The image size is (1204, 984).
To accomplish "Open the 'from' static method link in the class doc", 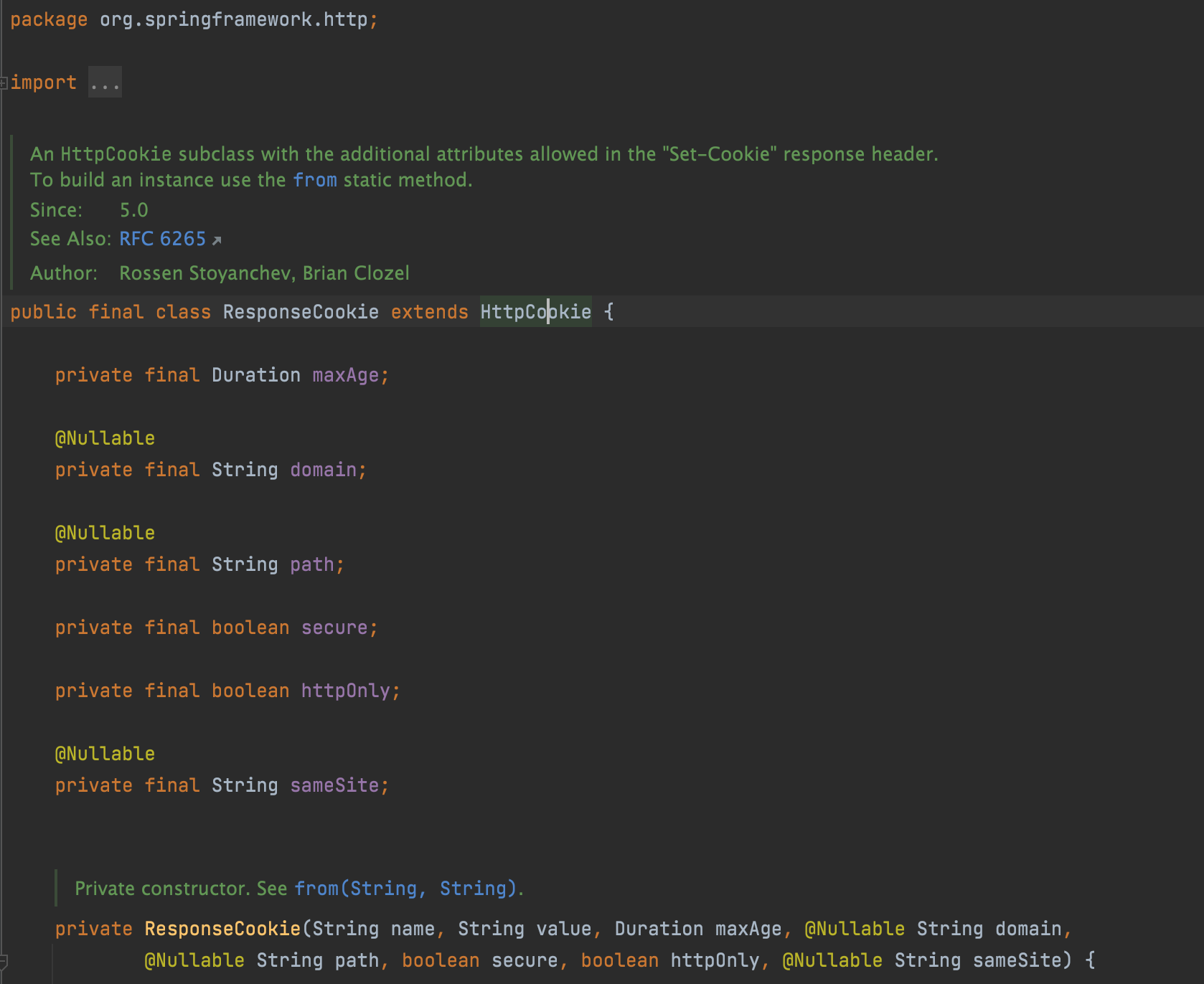I will (315, 180).
